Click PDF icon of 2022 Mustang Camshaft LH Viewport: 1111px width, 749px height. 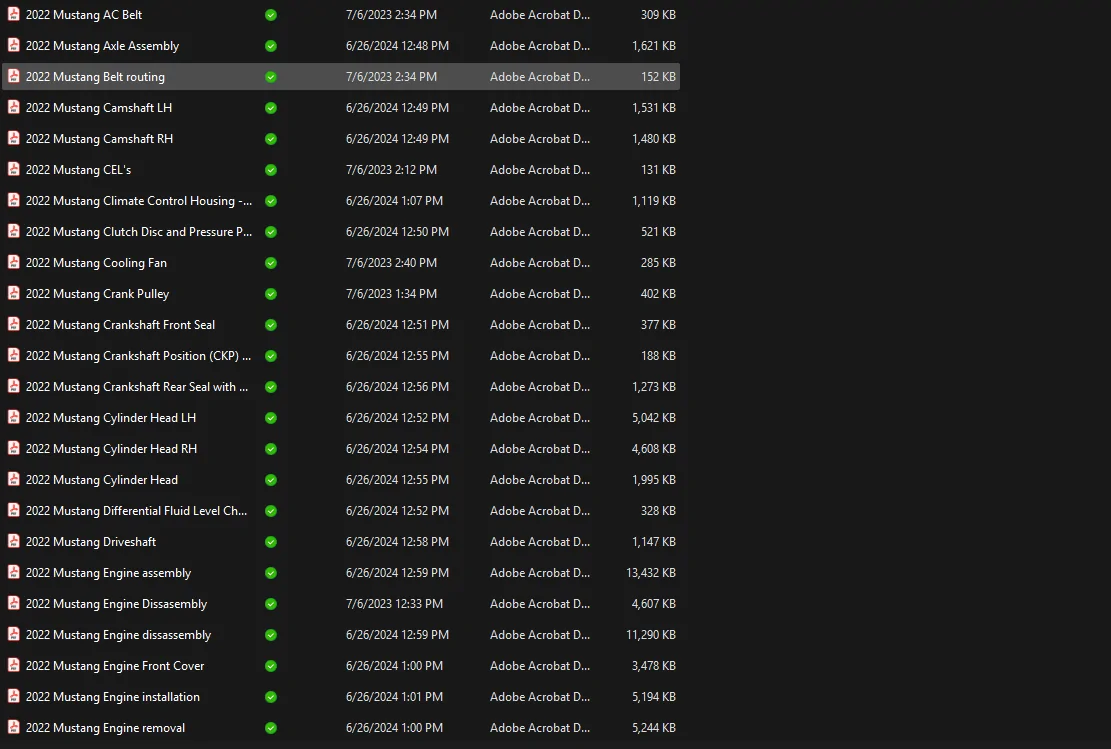[13, 108]
